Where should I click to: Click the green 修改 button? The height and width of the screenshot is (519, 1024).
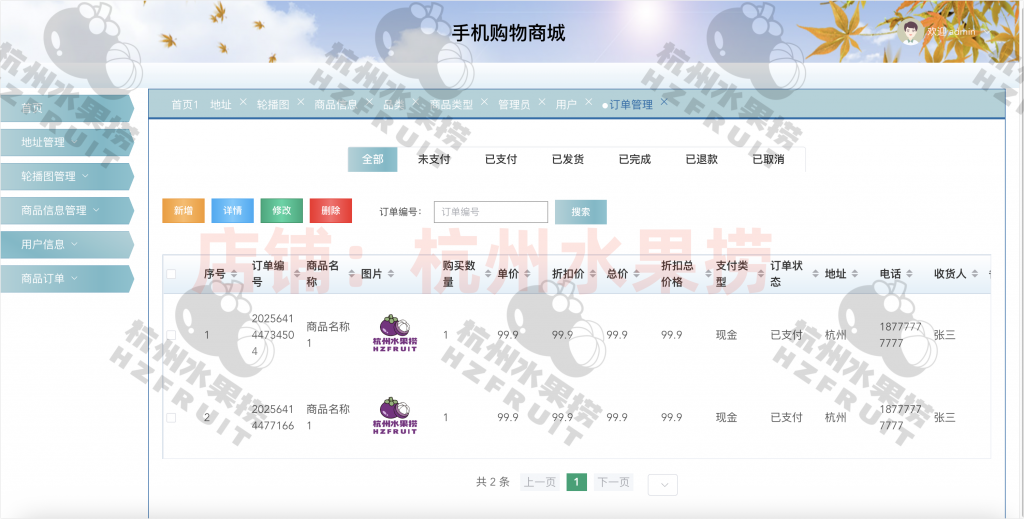(x=281, y=210)
